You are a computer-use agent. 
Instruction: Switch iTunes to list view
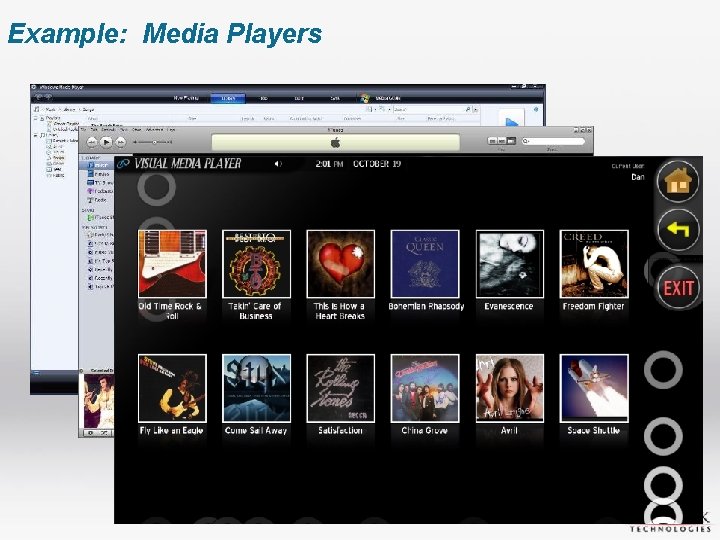pos(492,141)
